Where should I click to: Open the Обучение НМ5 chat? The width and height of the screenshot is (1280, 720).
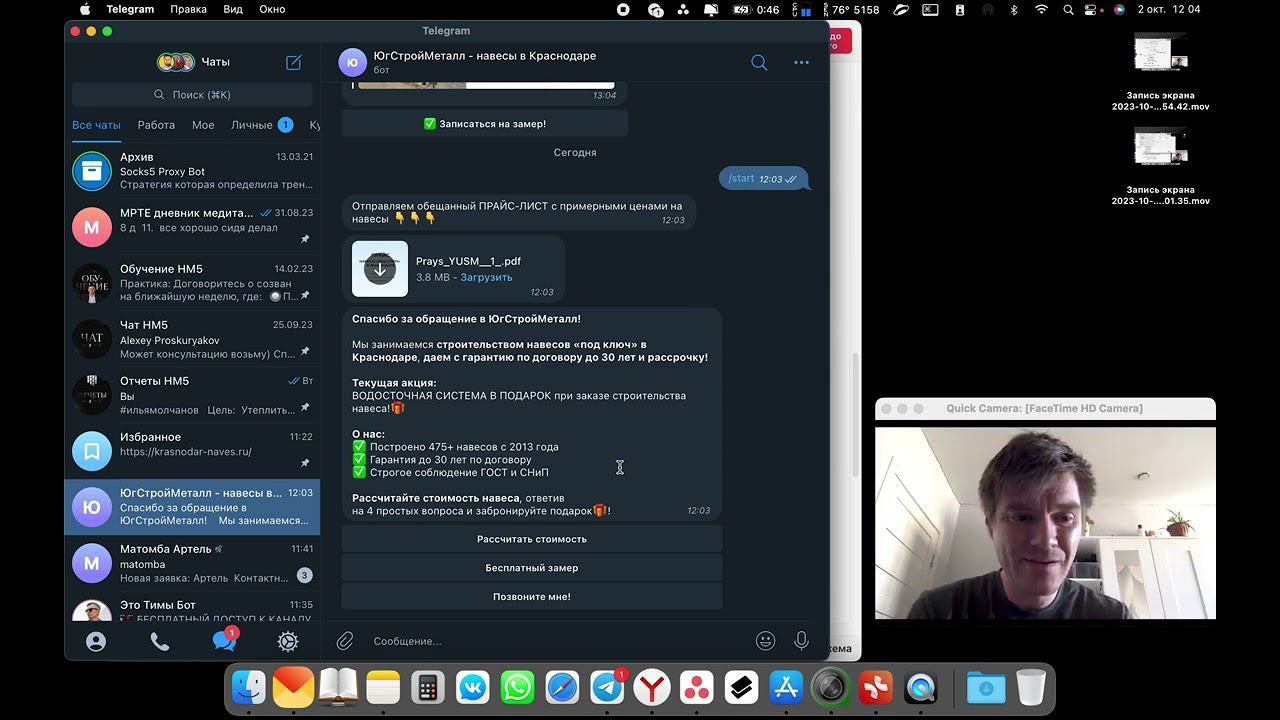click(192, 283)
